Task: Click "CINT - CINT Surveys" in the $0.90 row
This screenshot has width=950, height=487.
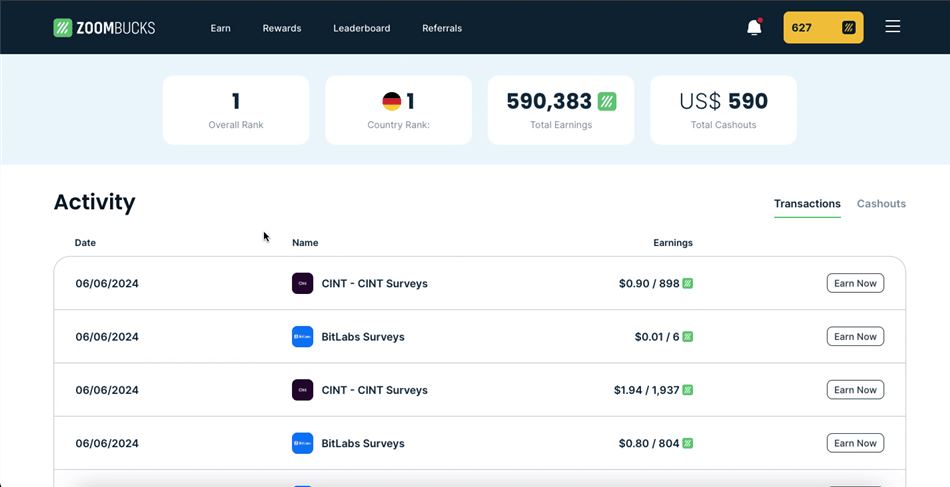Action: point(374,283)
